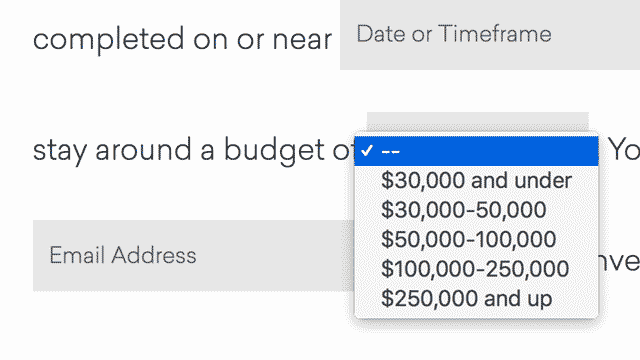Click the cut-off "nve" text beside list

(x=619, y=262)
